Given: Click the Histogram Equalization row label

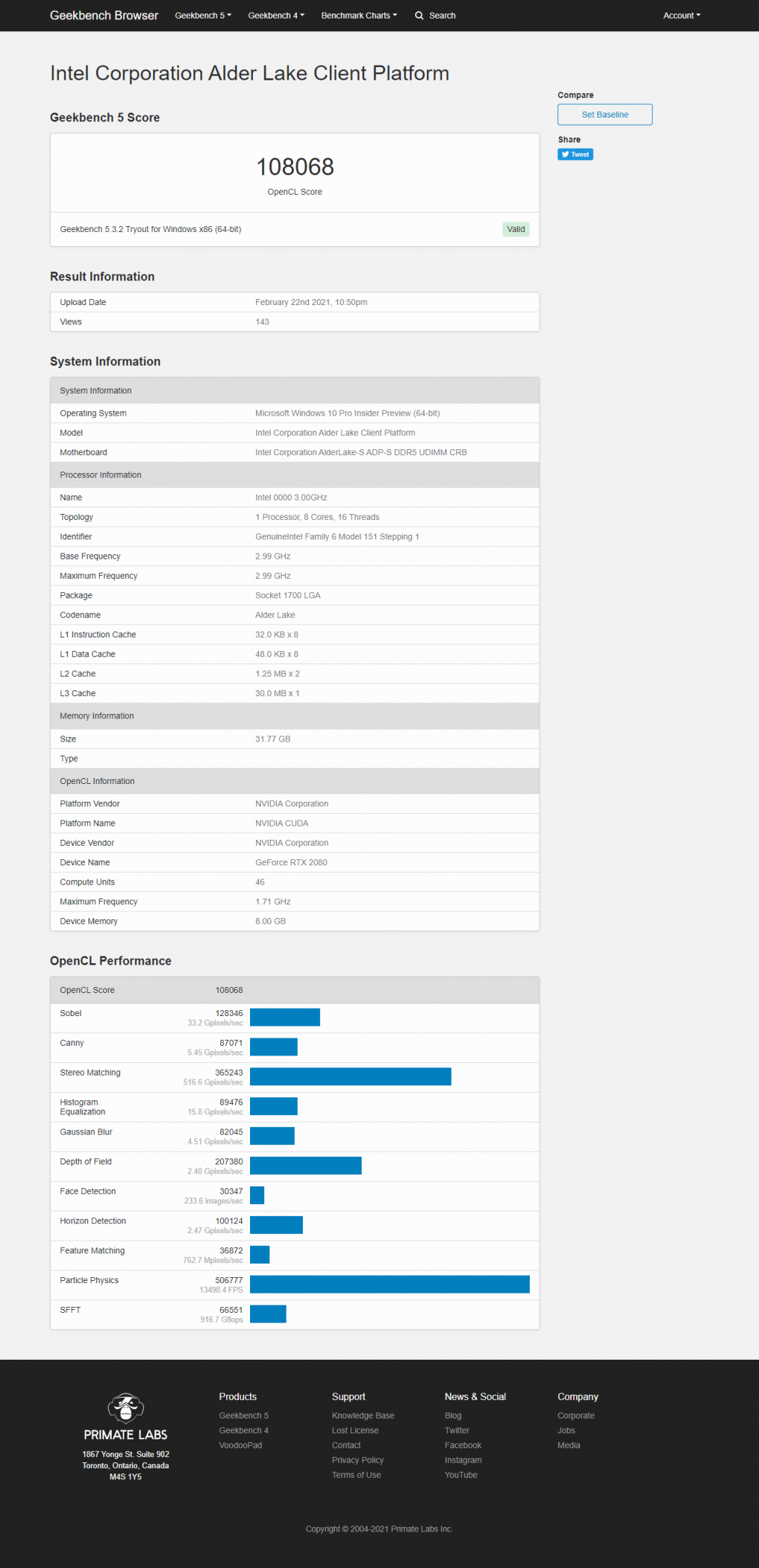Looking at the screenshot, I should coord(83,1107).
